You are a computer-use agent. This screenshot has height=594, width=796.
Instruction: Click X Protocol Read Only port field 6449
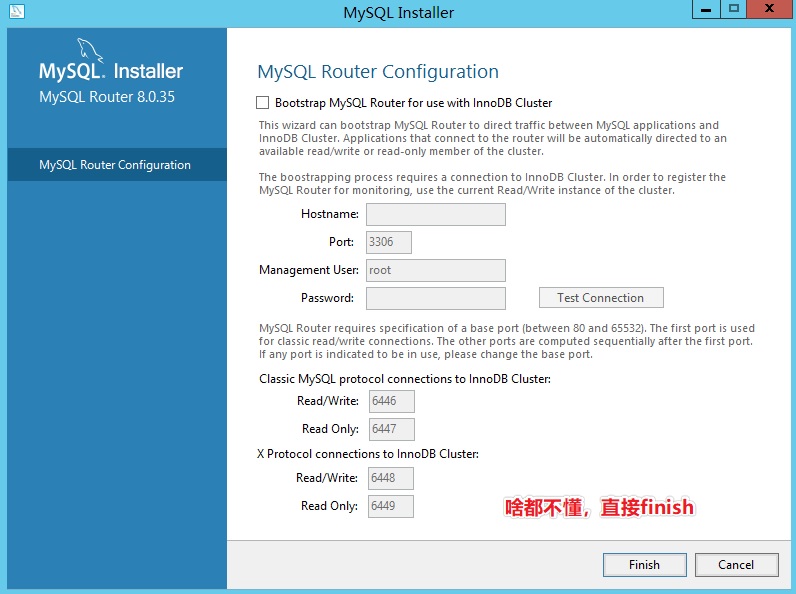tap(390, 506)
